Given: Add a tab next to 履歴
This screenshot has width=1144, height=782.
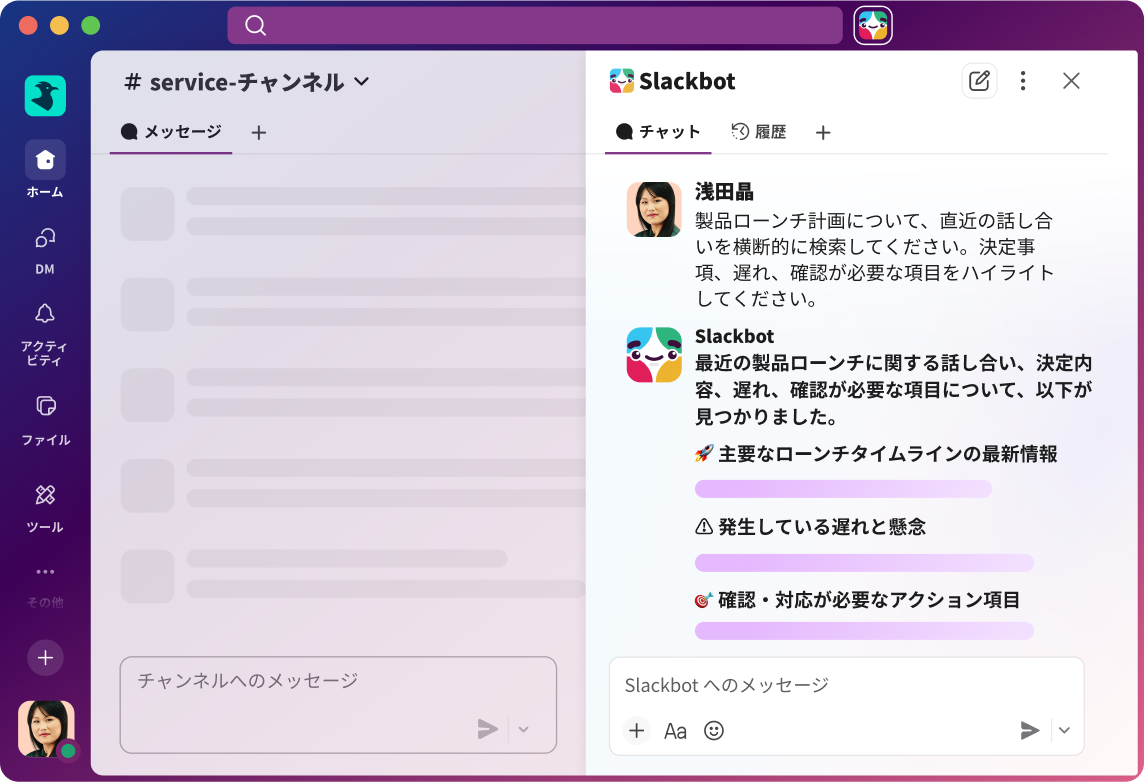Looking at the screenshot, I should (x=823, y=133).
